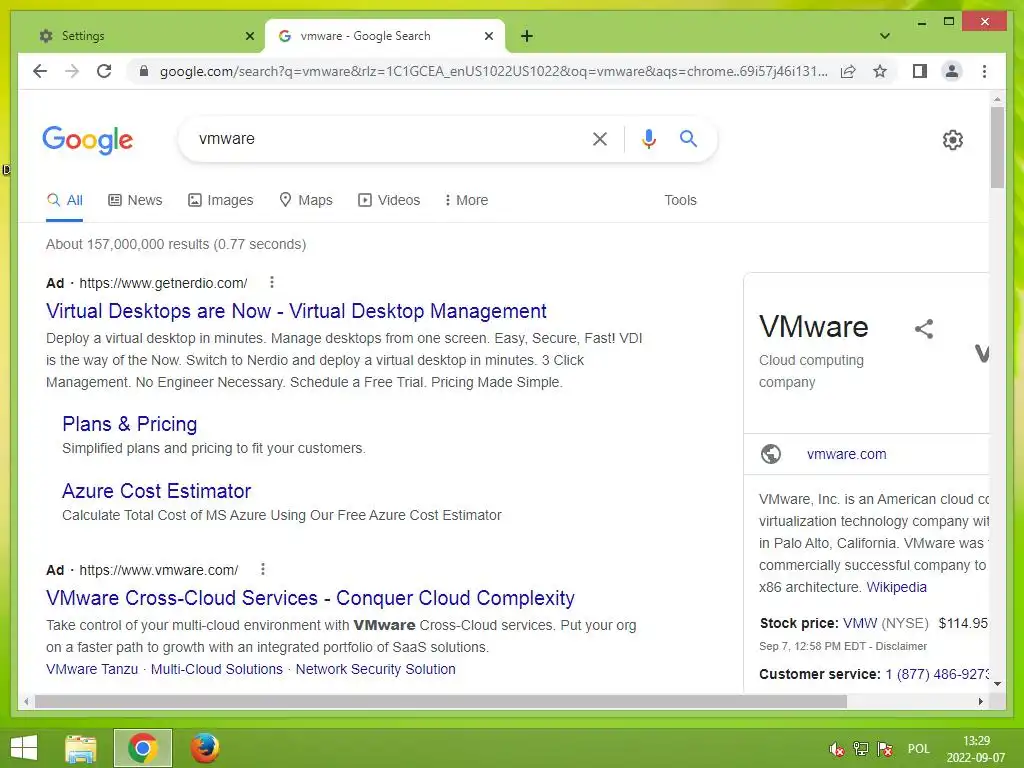This screenshot has width=1024, height=768.
Task: Open VMware Cross-Cloud Services ad link
Action: tap(310, 598)
